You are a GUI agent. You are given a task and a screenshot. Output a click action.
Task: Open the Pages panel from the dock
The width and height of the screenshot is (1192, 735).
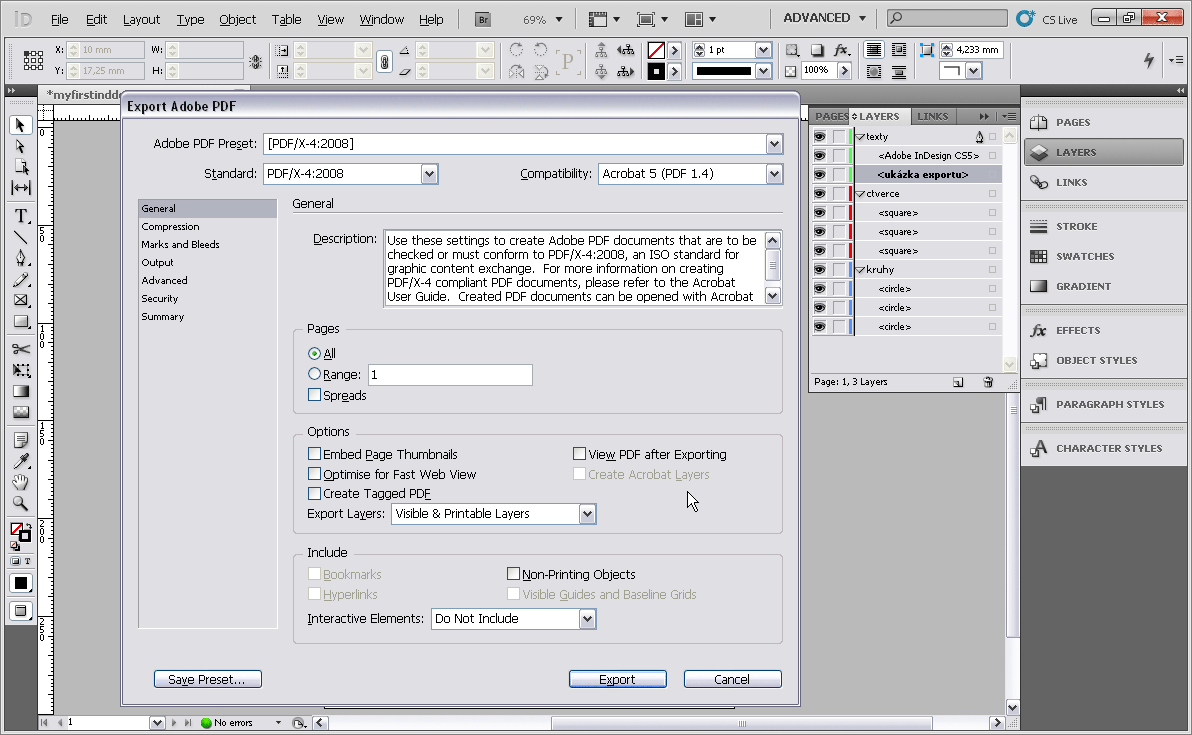(1104, 122)
